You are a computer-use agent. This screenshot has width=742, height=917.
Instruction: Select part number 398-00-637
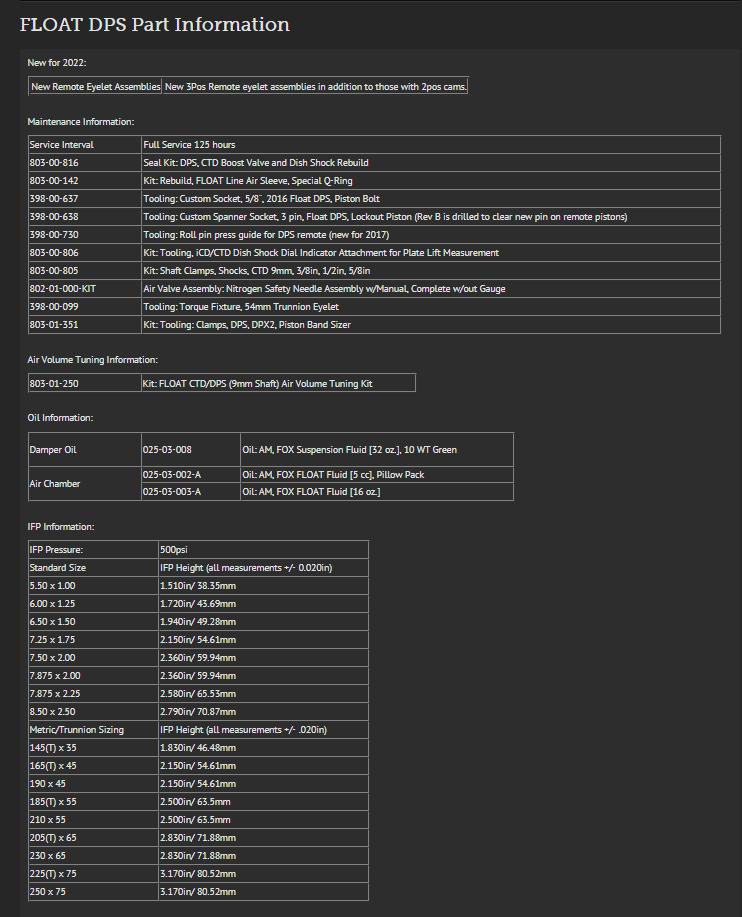54,199
